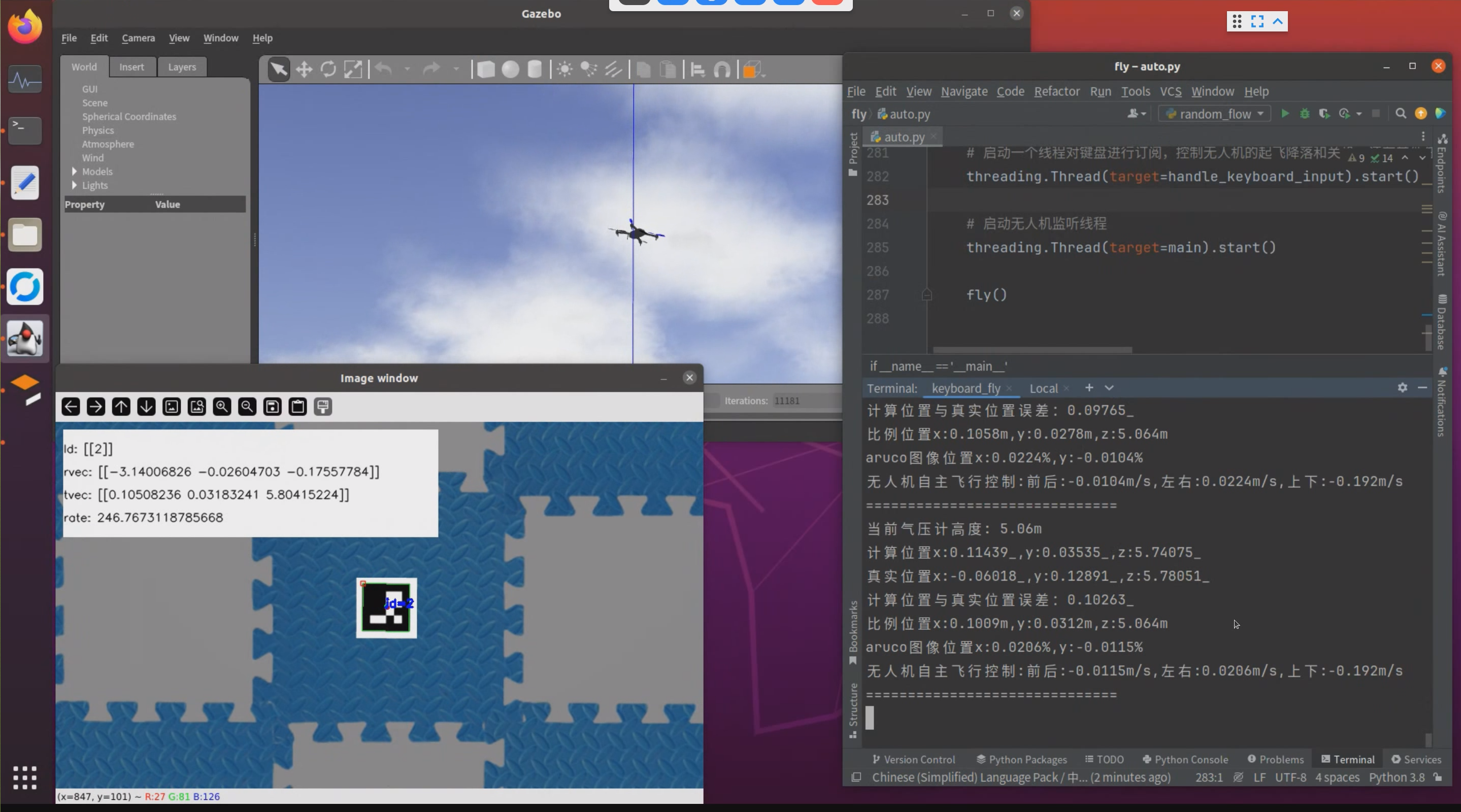Switch to the Insert tab
Screen dimensions: 1461x812
[x=131, y=67]
